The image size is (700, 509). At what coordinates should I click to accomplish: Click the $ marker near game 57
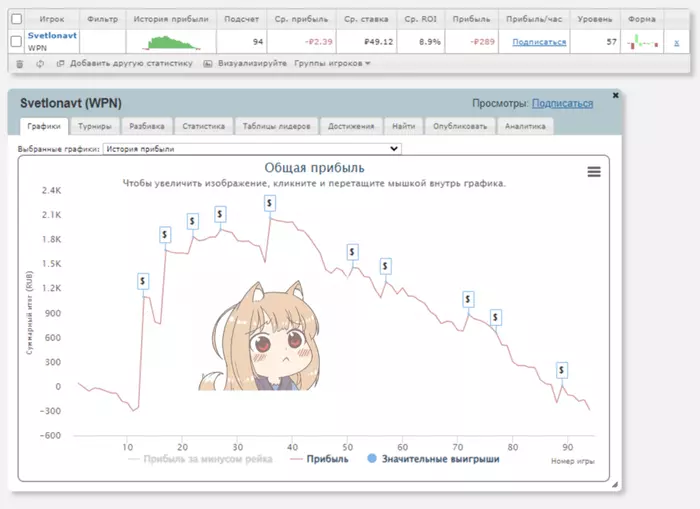(386, 267)
